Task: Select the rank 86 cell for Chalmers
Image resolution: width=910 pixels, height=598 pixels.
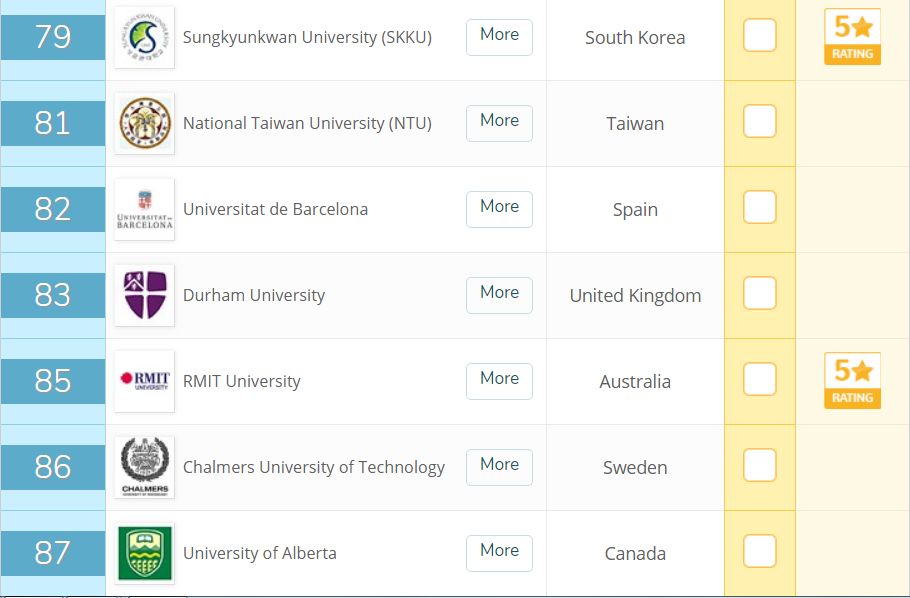Action: (53, 467)
